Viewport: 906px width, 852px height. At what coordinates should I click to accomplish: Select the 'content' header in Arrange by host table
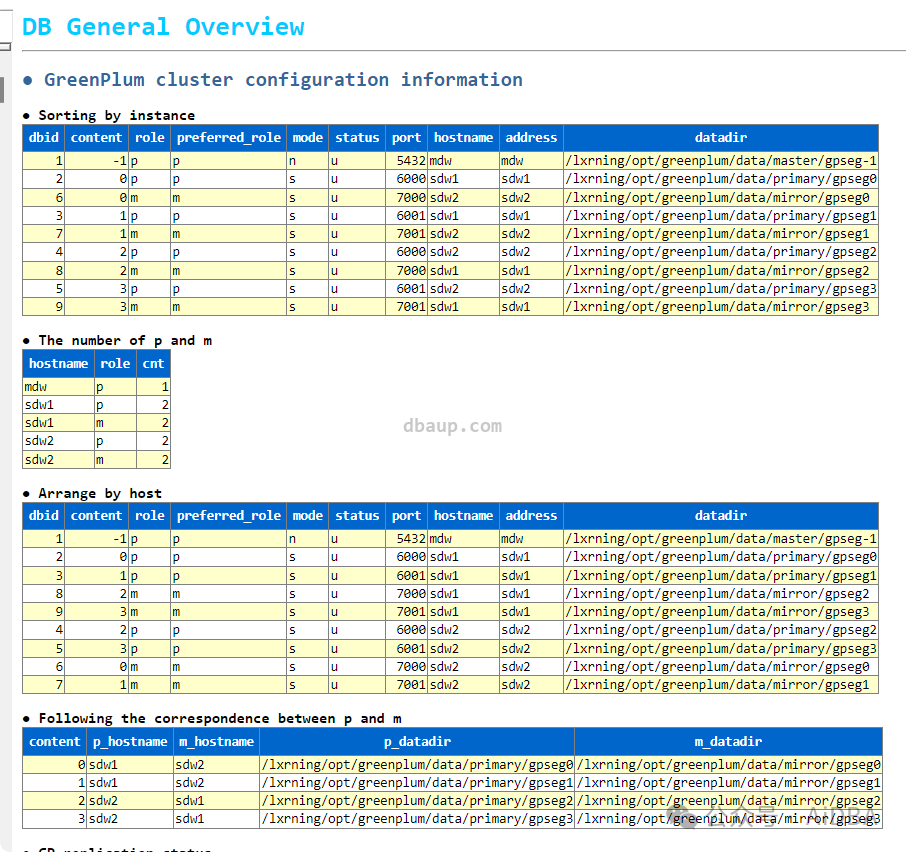point(96,515)
